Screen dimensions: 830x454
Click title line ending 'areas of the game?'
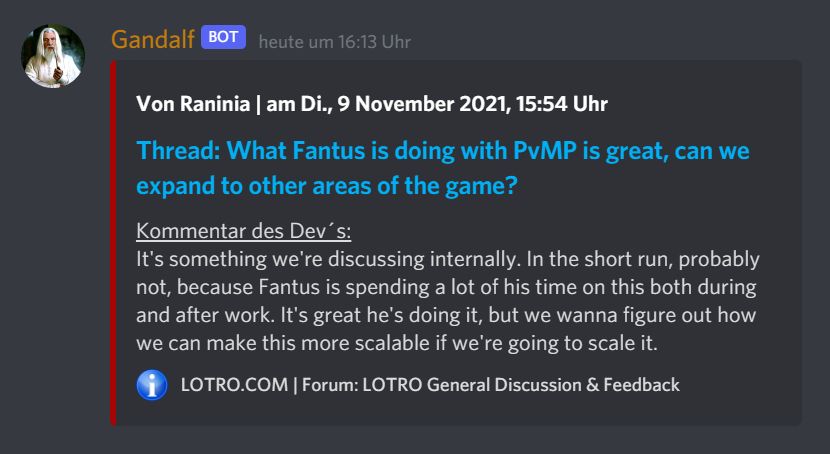pyautogui.click(x=326, y=185)
